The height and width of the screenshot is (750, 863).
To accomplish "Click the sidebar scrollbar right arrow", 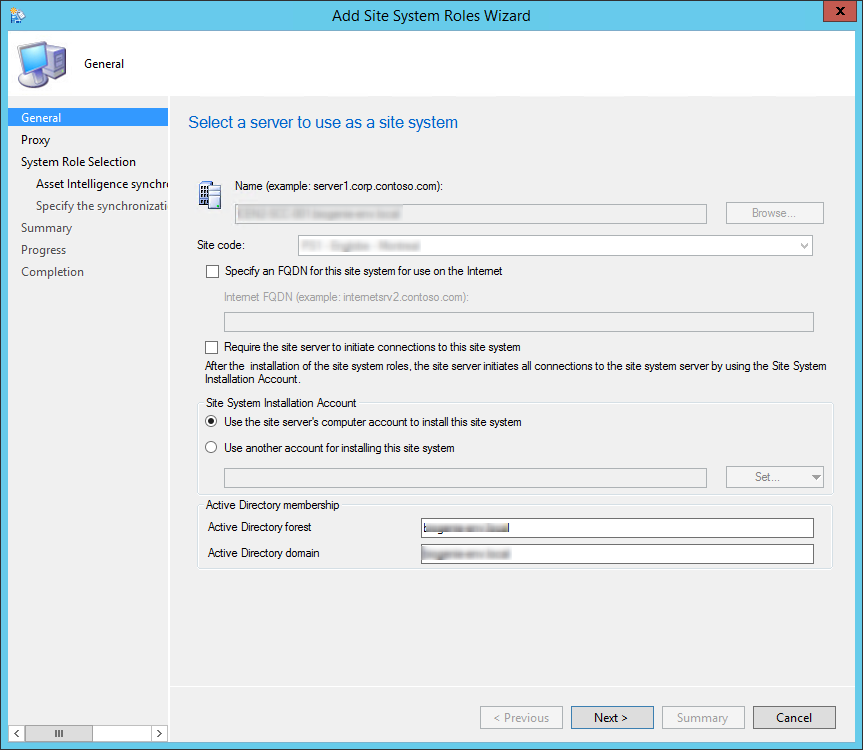I will [x=160, y=733].
